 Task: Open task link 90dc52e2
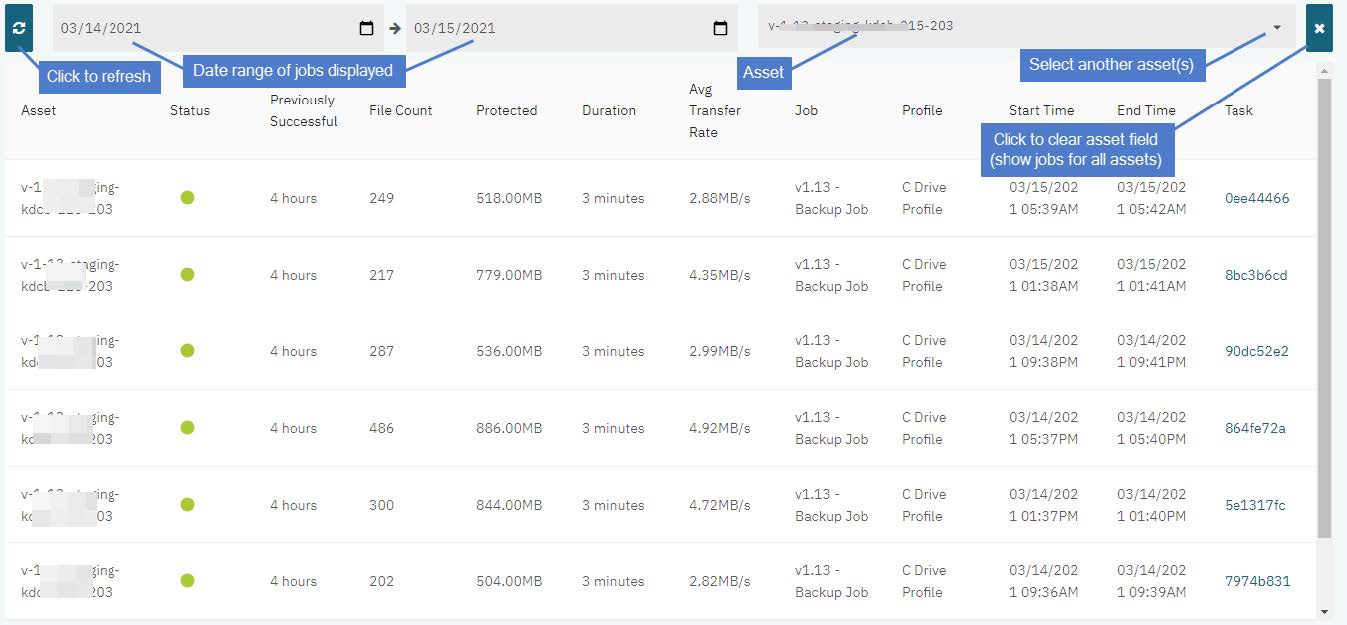click(1257, 351)
